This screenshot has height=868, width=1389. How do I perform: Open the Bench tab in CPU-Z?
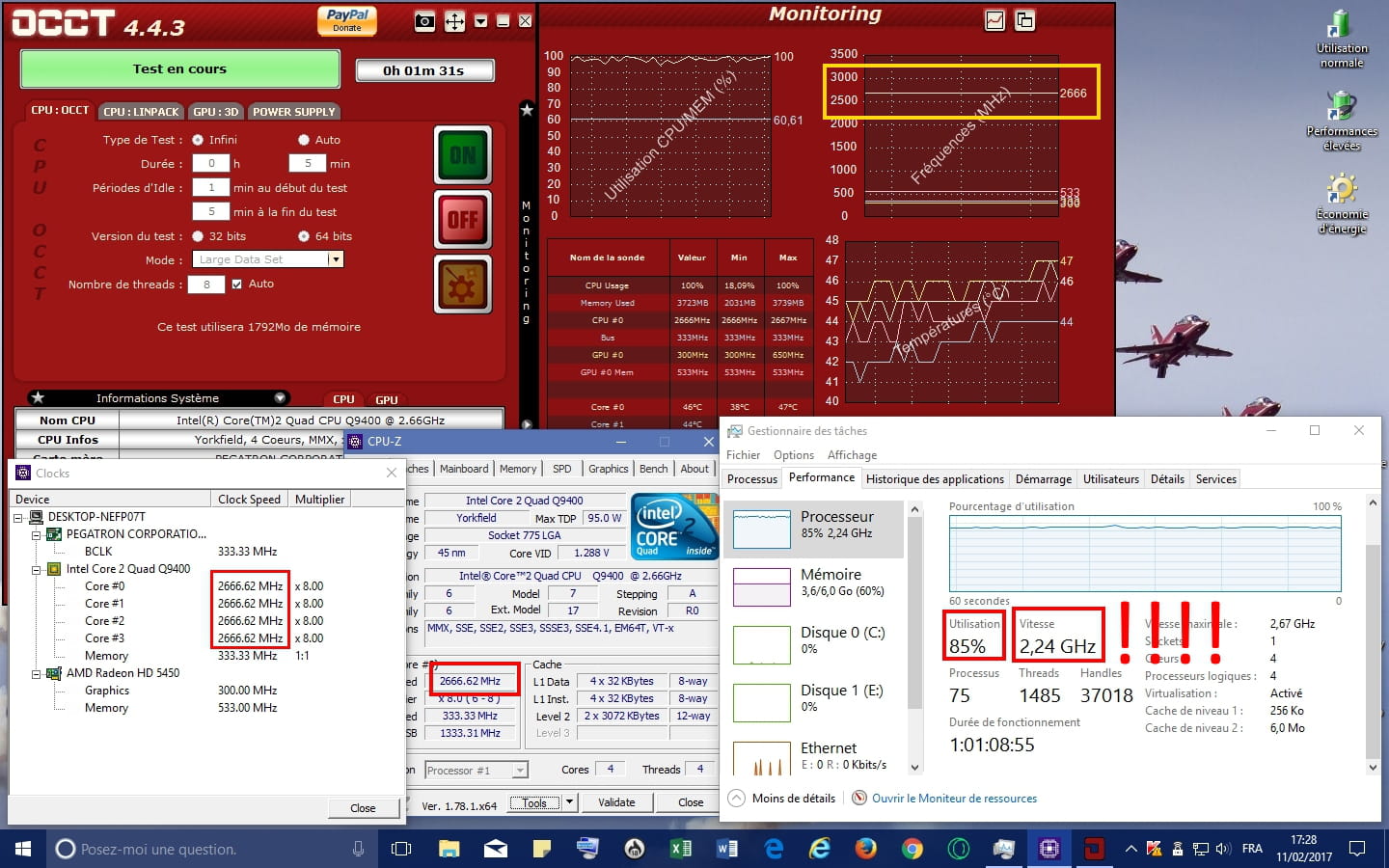653,469
